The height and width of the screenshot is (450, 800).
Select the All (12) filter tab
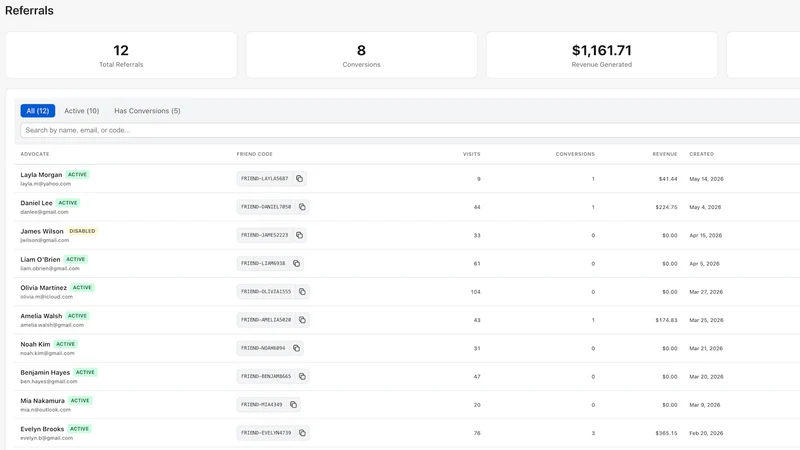click(x=38, y=111)
